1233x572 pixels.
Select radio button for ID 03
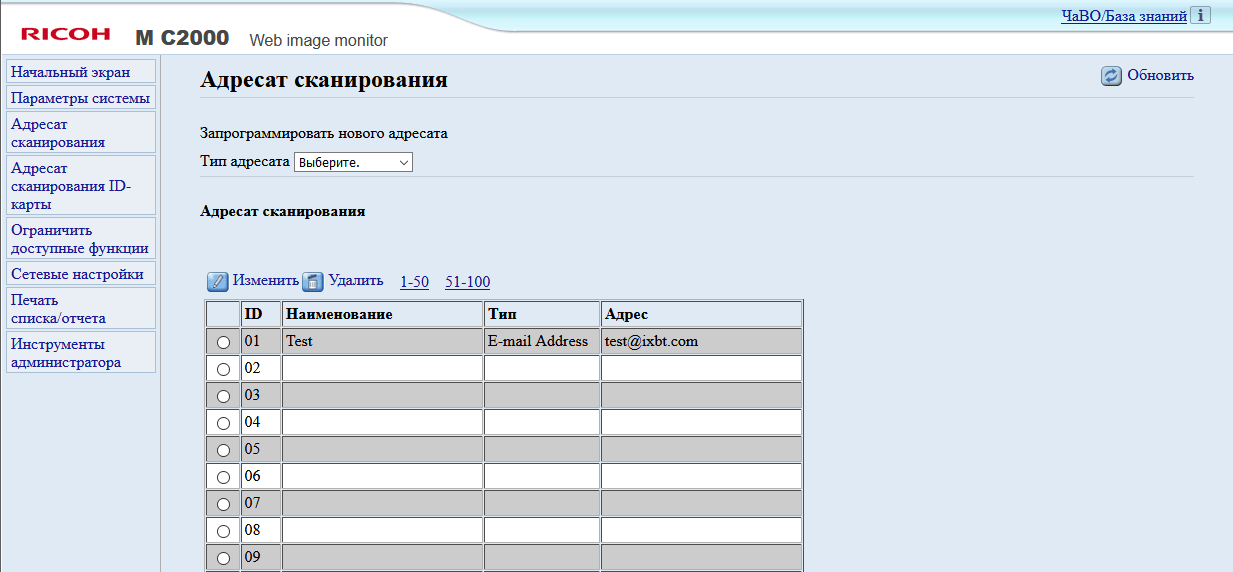tap(223, 396)
